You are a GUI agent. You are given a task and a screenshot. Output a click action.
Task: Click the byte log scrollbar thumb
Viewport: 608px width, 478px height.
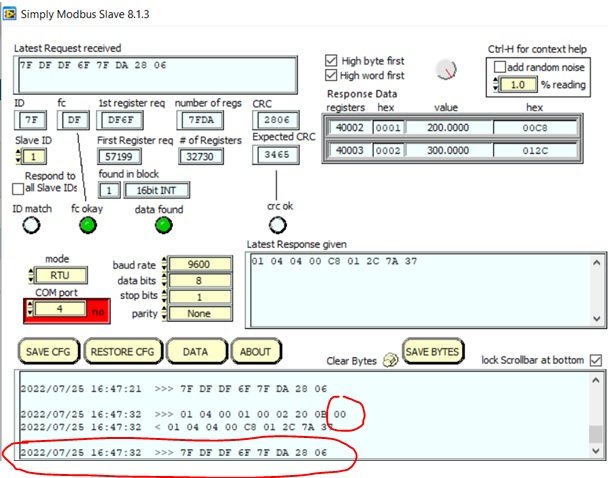click(x=596, y=434)
